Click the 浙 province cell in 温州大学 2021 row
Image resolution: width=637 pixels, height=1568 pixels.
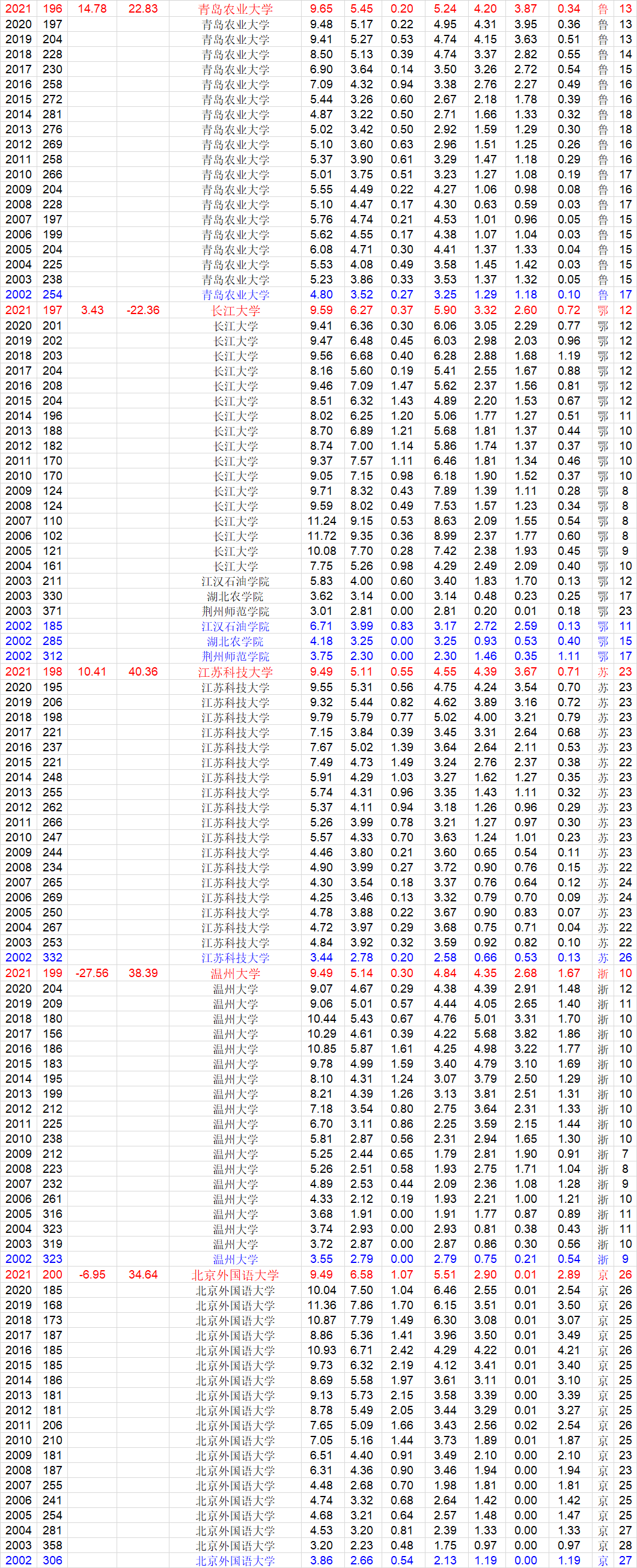[x=603, y=973]
